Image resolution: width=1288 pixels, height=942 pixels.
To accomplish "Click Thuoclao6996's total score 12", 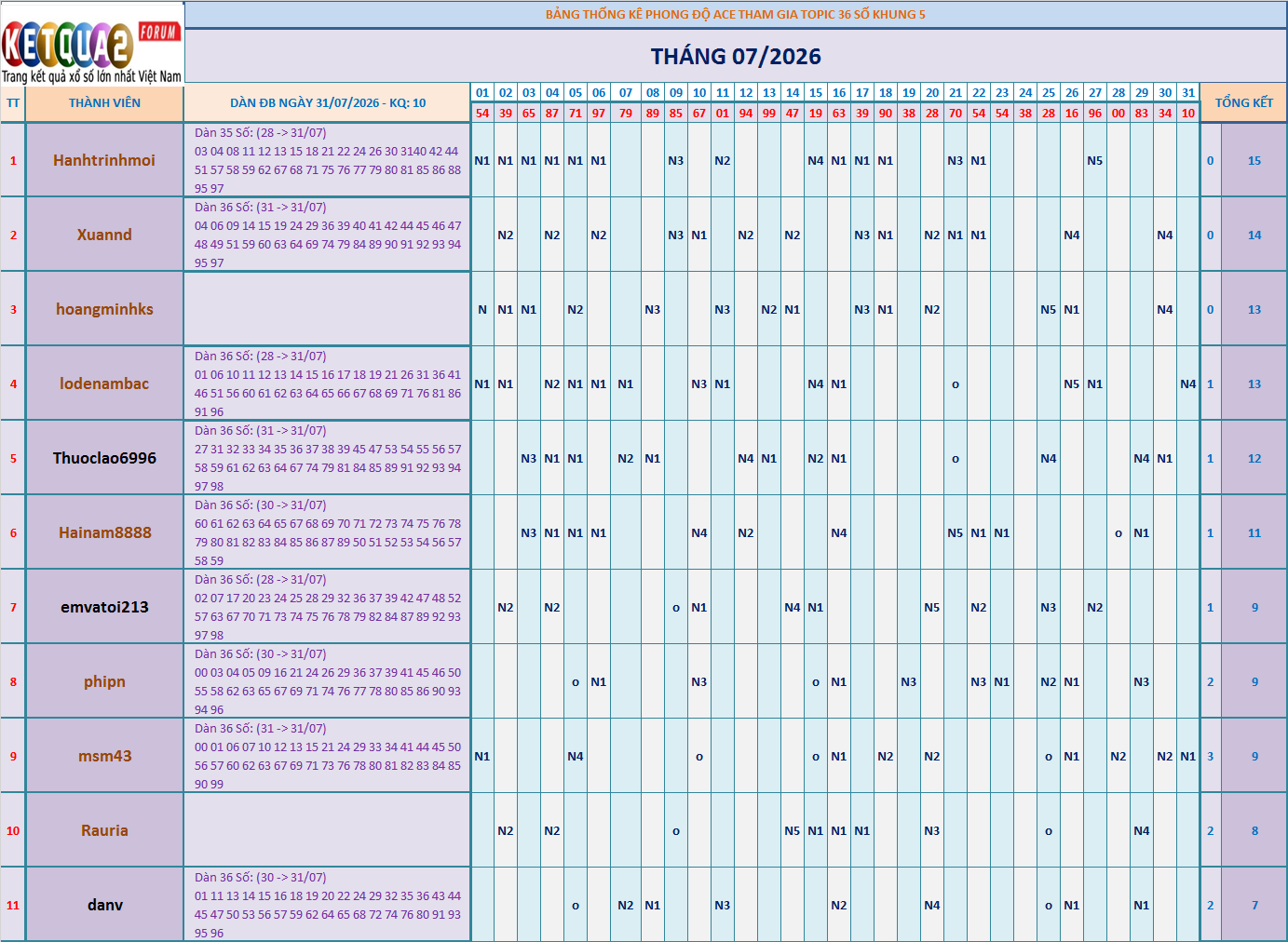I will [1254, 458].
